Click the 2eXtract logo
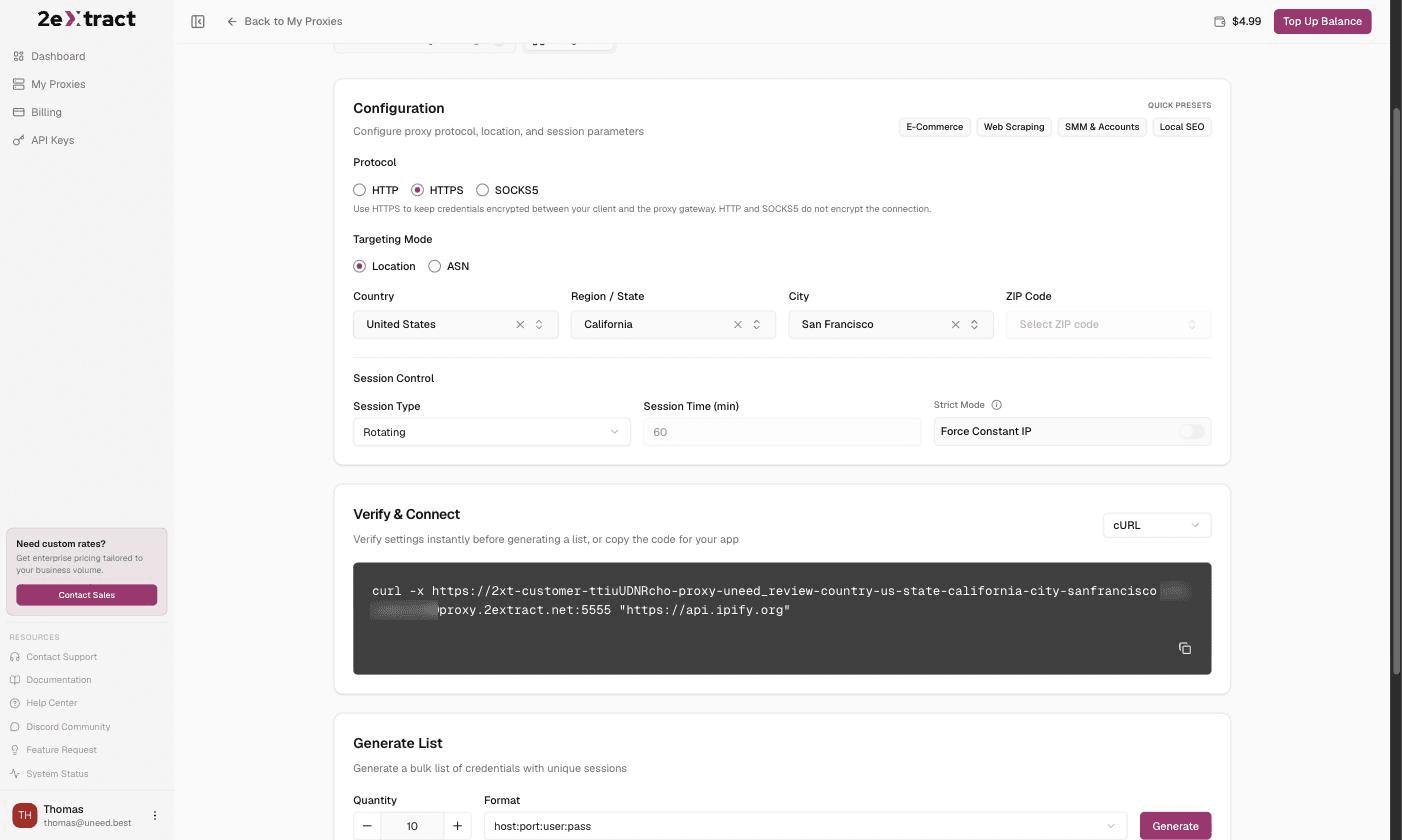The width and height of the screenshot is (1402, 840). coord(86,19)
